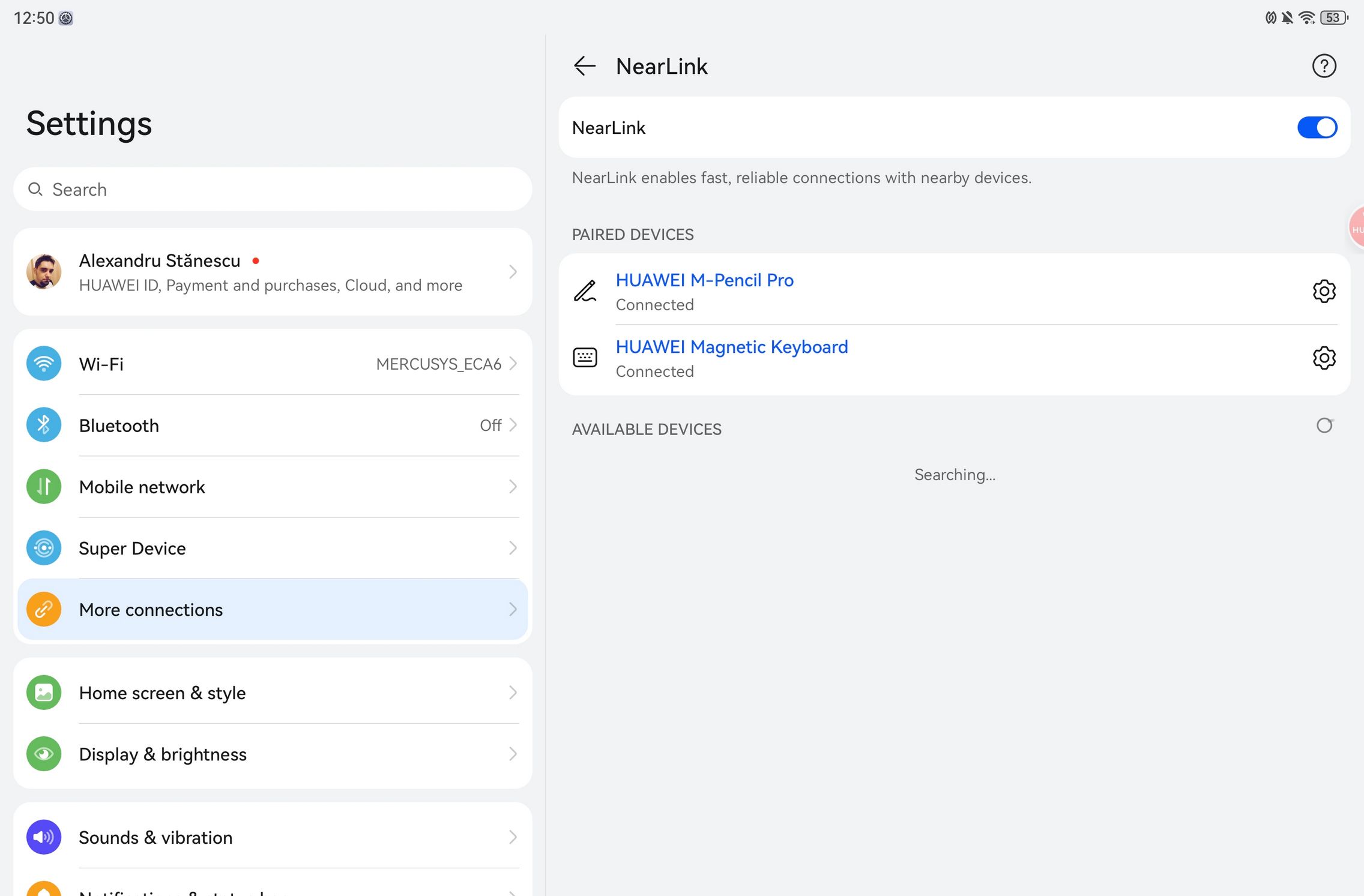Click the blue Bluetooth icon

44,425
